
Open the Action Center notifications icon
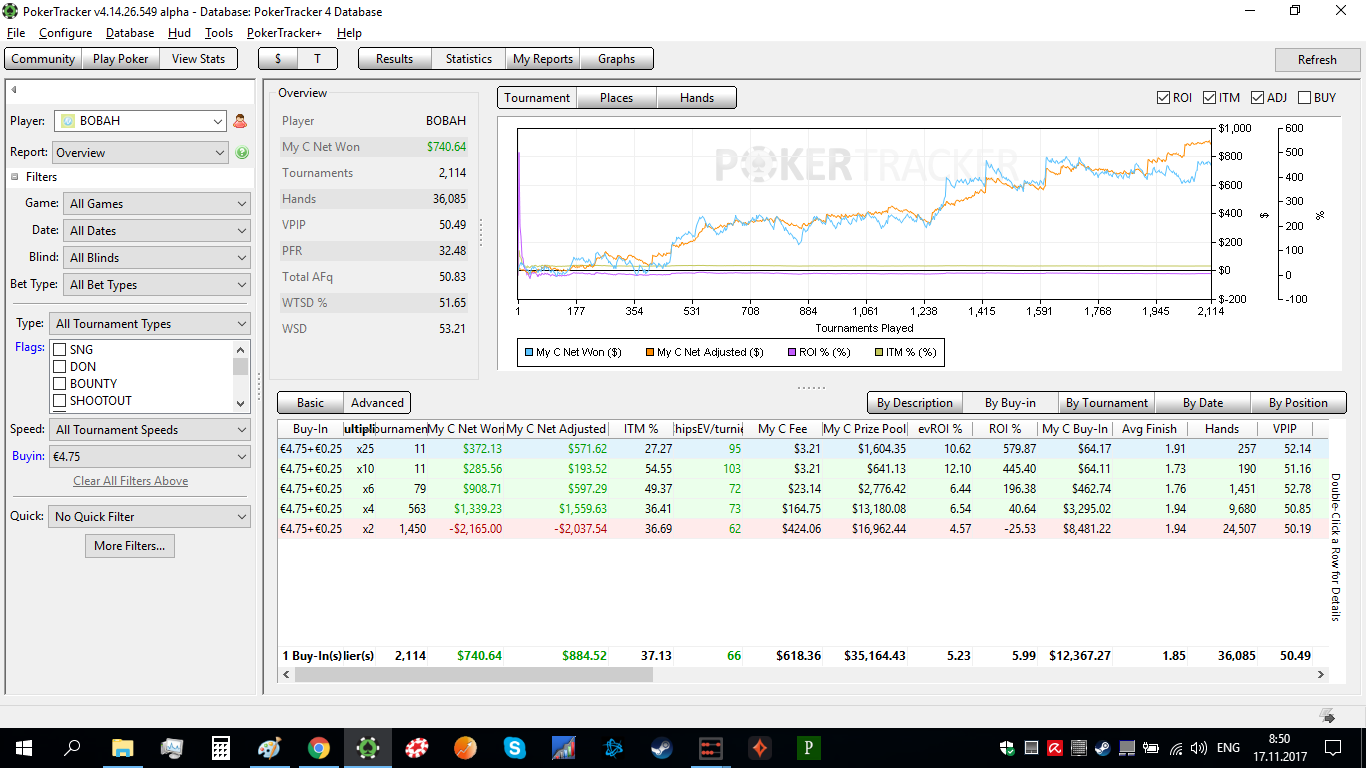tap(1333, 747)
